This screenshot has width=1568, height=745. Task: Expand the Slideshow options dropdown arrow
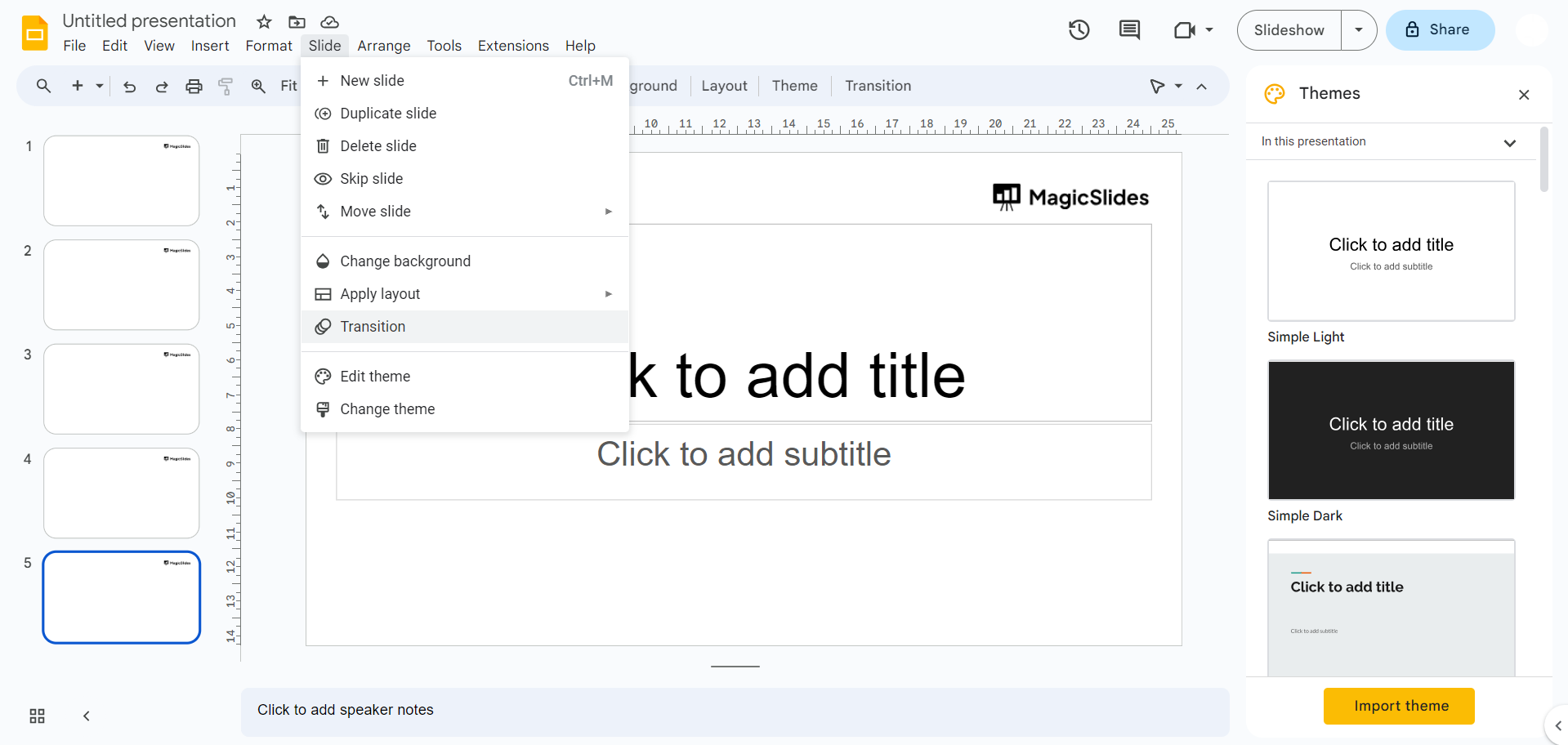tap(1358, 30)
